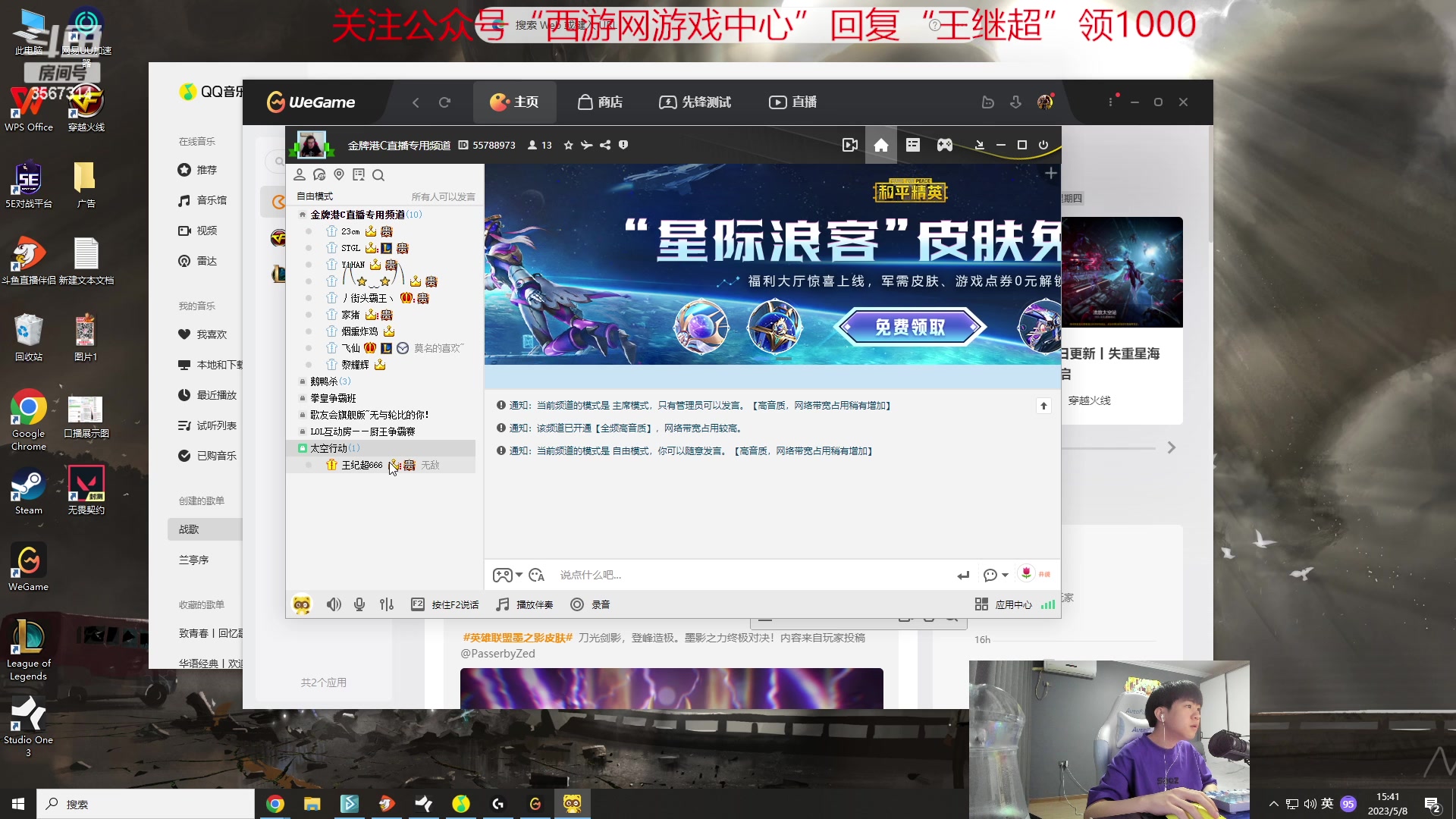Toggle the microphone in bottom bar
Screen dimensions: 1456x819
[x=359, y=604]
